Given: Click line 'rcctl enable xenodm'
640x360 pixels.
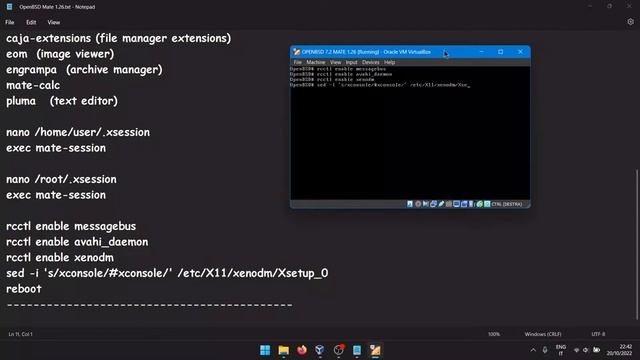Looking at the screenshot, I should 60,258.
